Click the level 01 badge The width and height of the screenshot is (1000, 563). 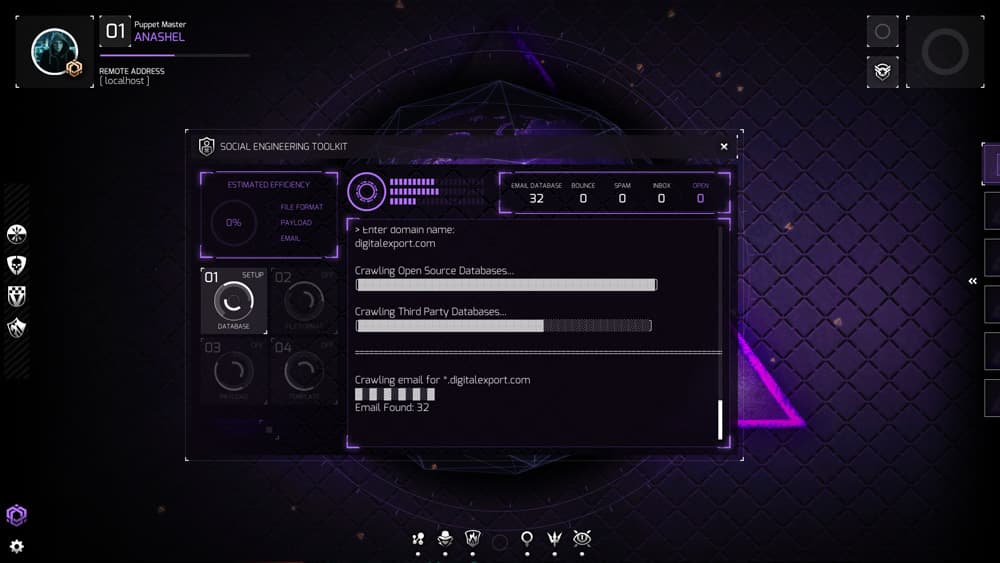(115, 31)
